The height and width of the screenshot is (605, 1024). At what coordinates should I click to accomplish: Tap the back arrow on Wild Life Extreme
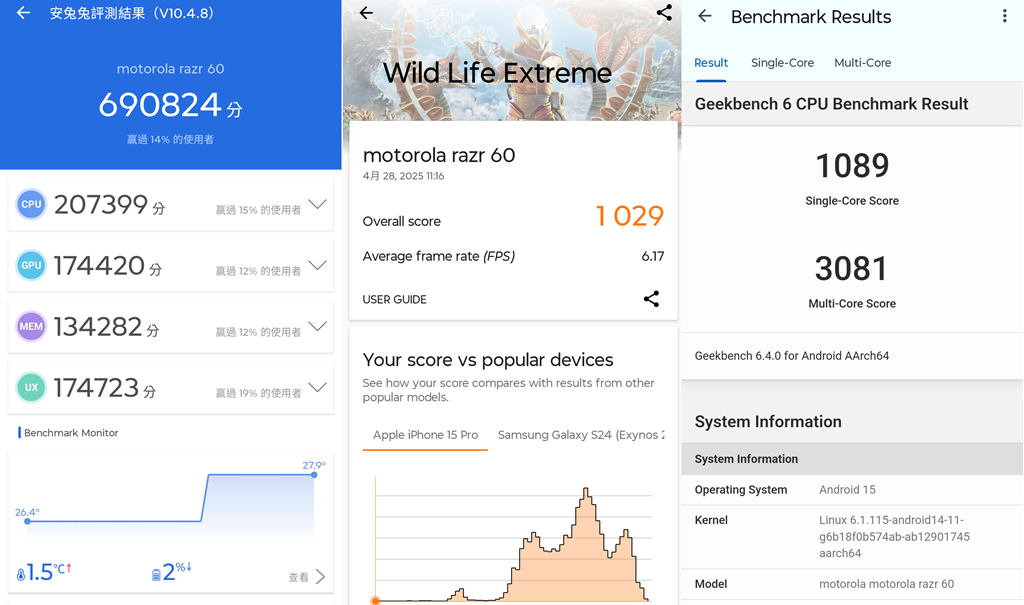[x=366, y=13]
